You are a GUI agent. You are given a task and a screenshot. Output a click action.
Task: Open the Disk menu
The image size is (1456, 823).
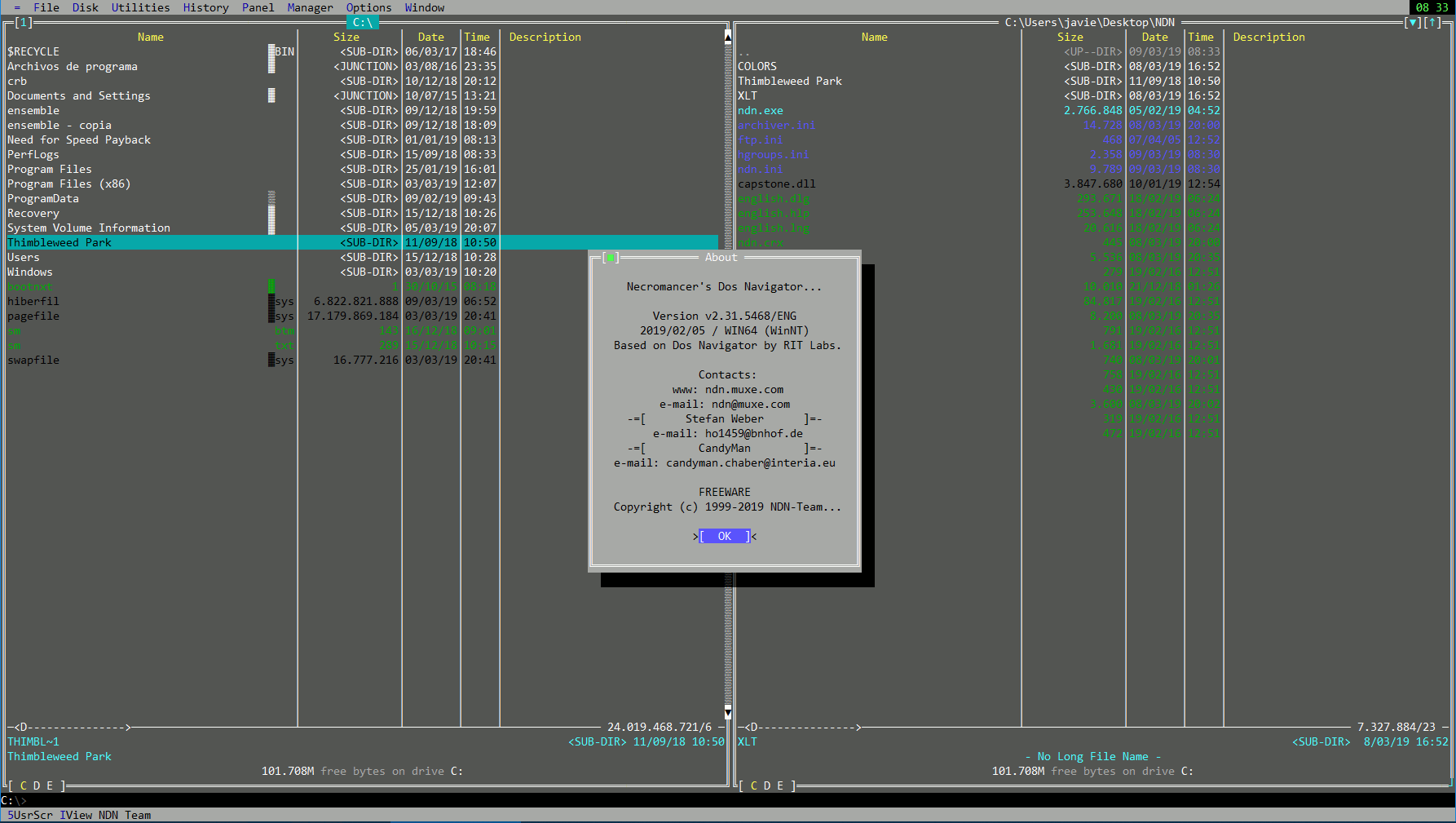(x=86, y=7)
